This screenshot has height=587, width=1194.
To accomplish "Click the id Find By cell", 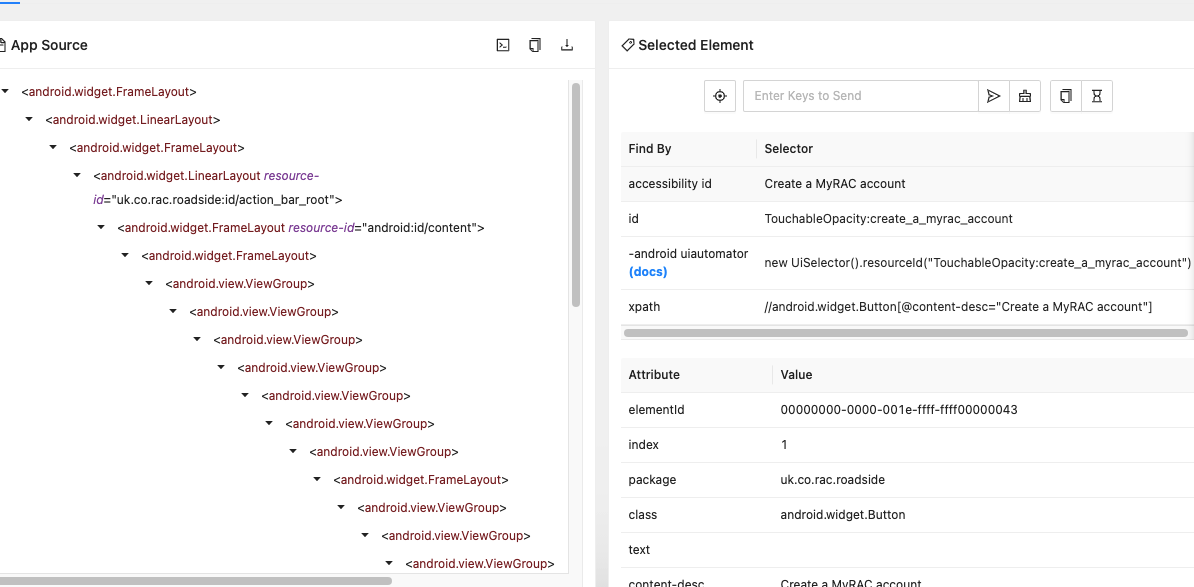I will click(x=688, y=219).
